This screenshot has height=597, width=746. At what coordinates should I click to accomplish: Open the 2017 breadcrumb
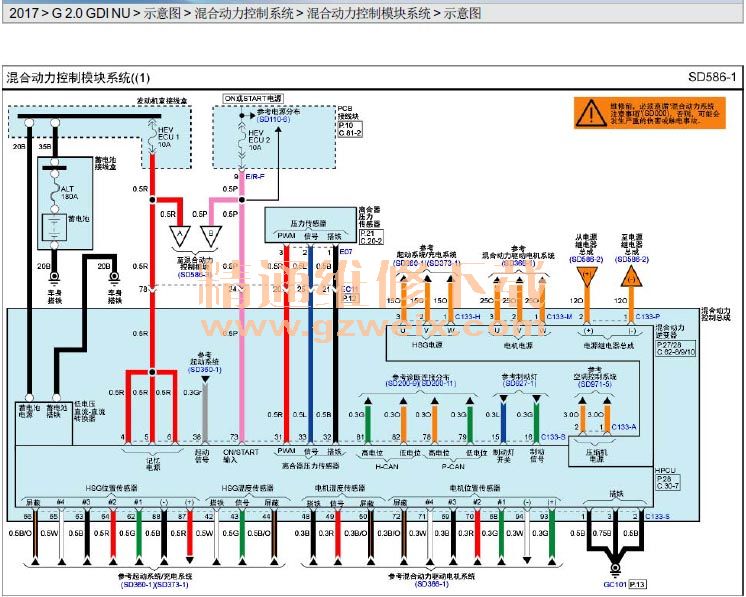(24, 13)
